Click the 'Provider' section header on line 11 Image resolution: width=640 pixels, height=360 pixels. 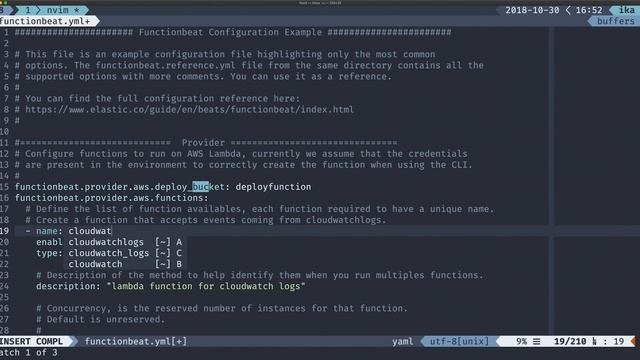click(203, 143)
